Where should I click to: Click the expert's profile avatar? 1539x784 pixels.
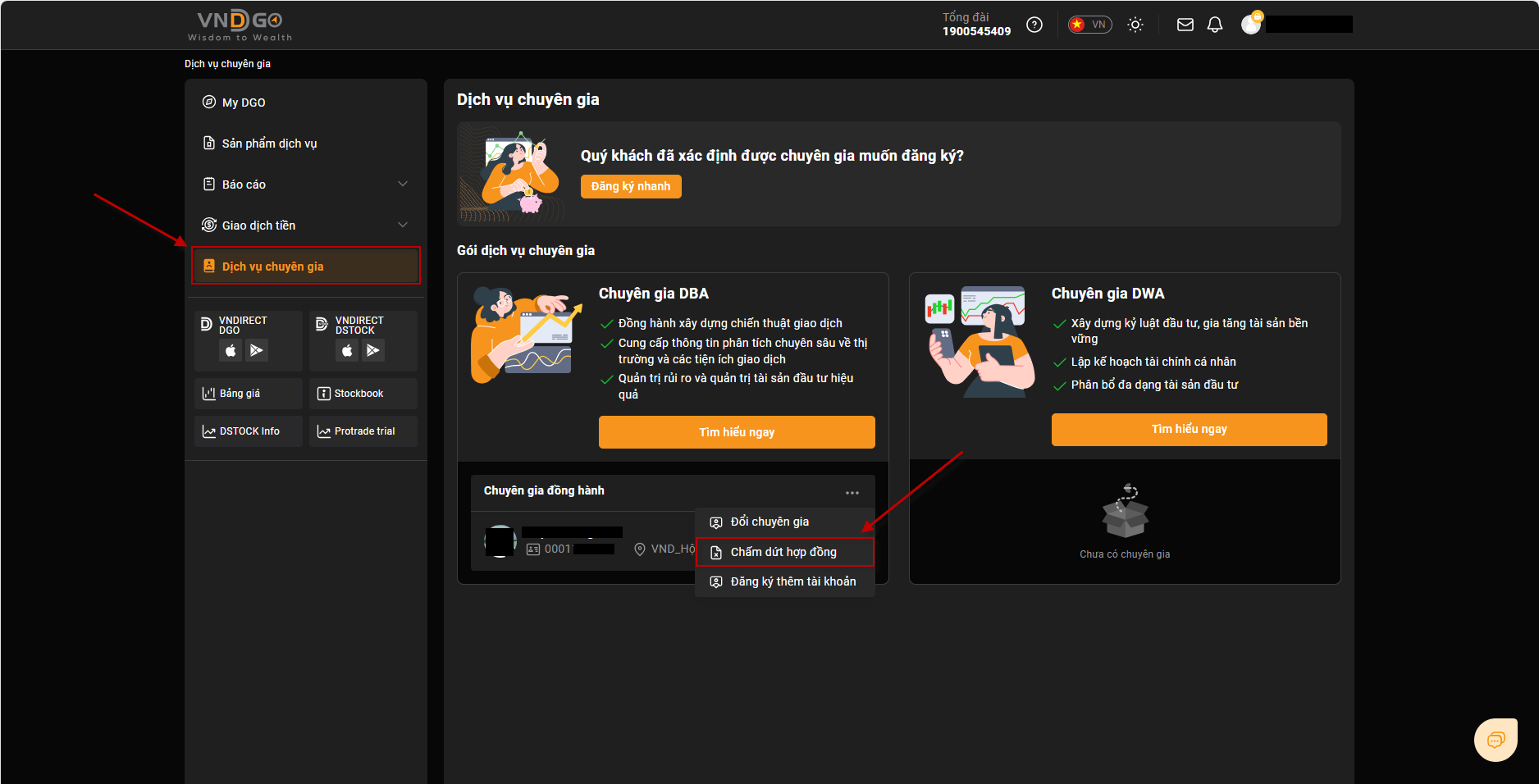(x=500, y=541)
